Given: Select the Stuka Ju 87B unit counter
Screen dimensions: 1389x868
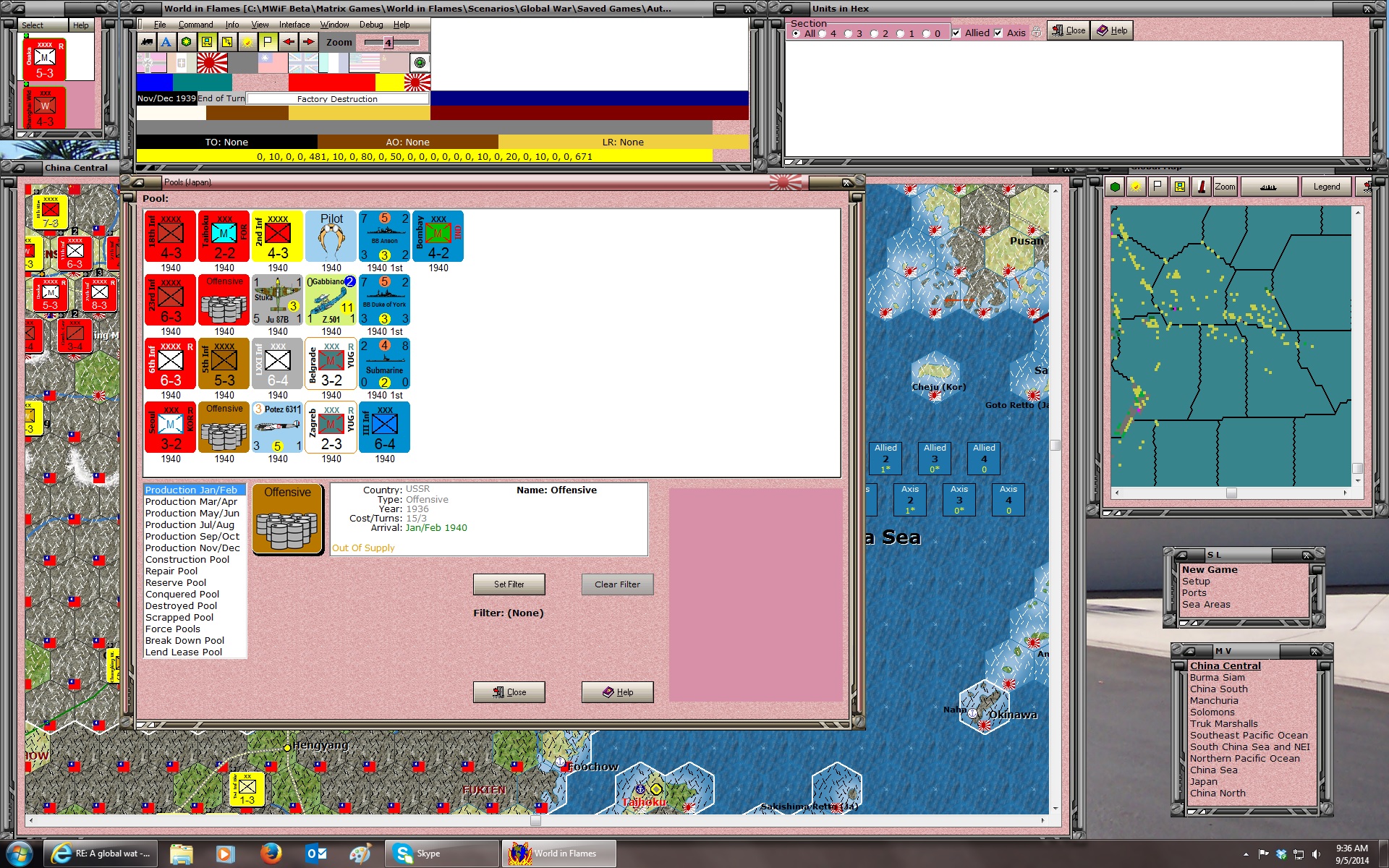Looking at the screenshot, I should point(278,299).
